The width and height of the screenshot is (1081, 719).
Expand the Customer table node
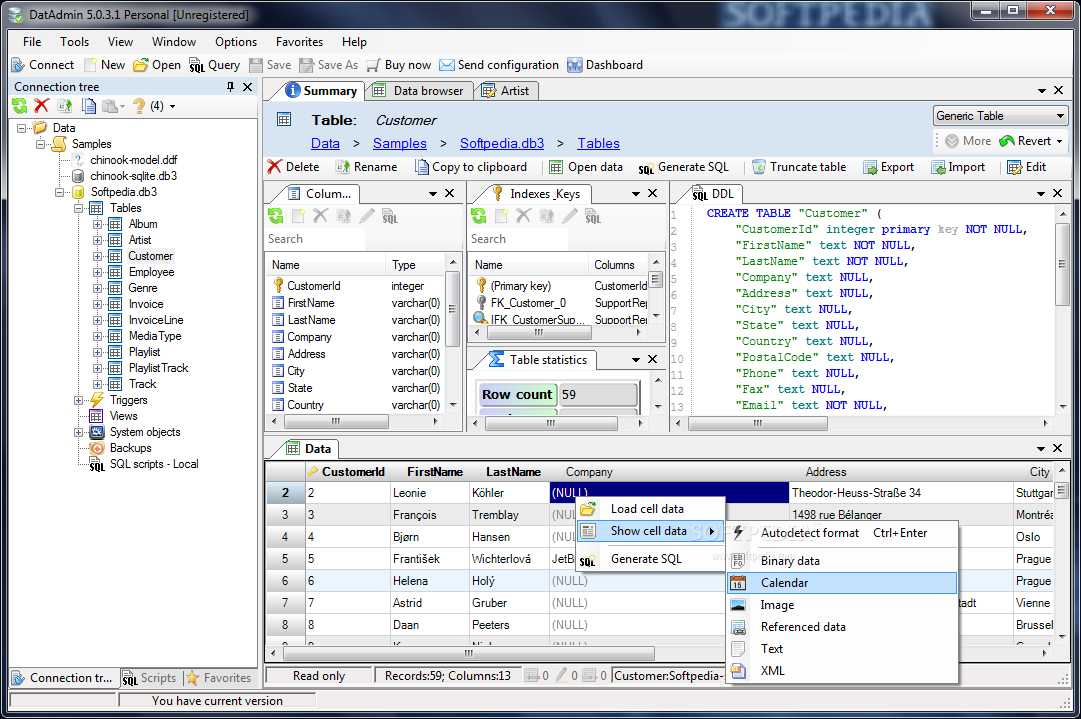point(97,256)
